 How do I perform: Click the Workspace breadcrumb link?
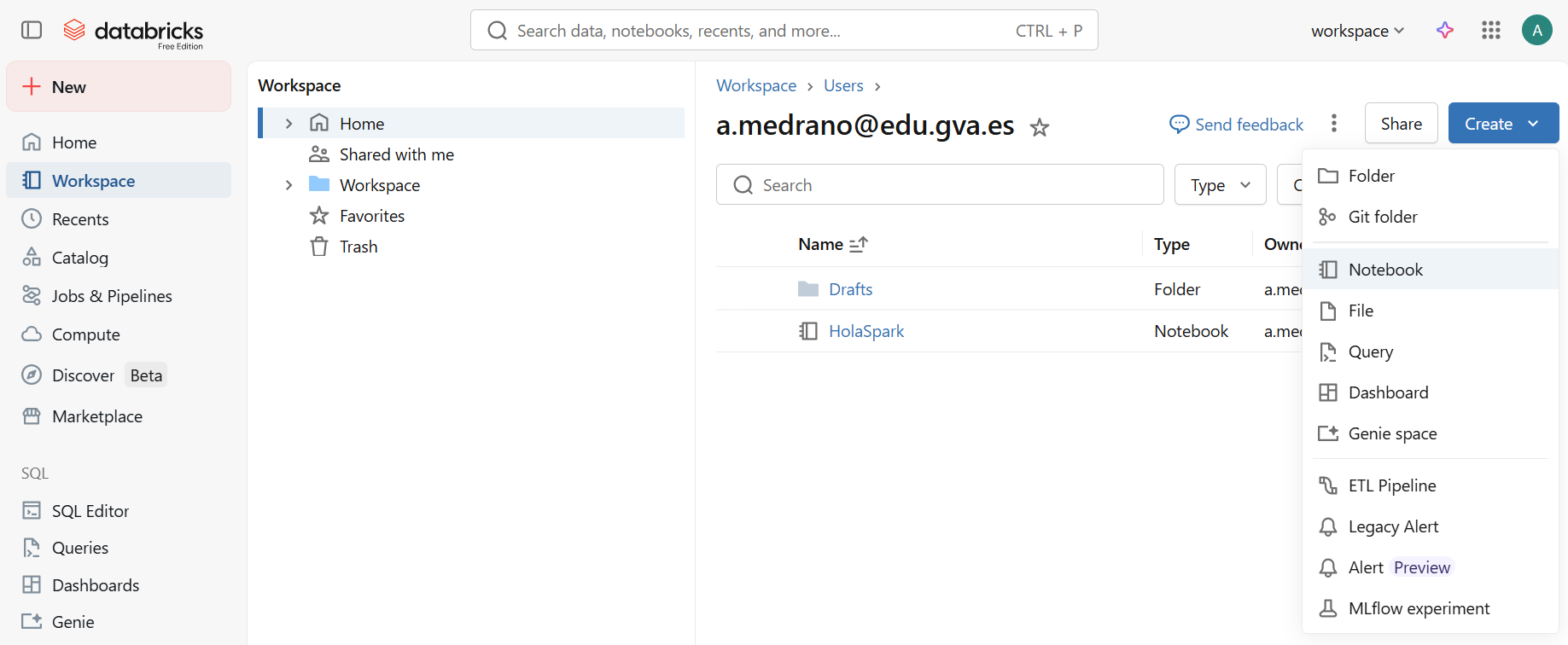756,85
